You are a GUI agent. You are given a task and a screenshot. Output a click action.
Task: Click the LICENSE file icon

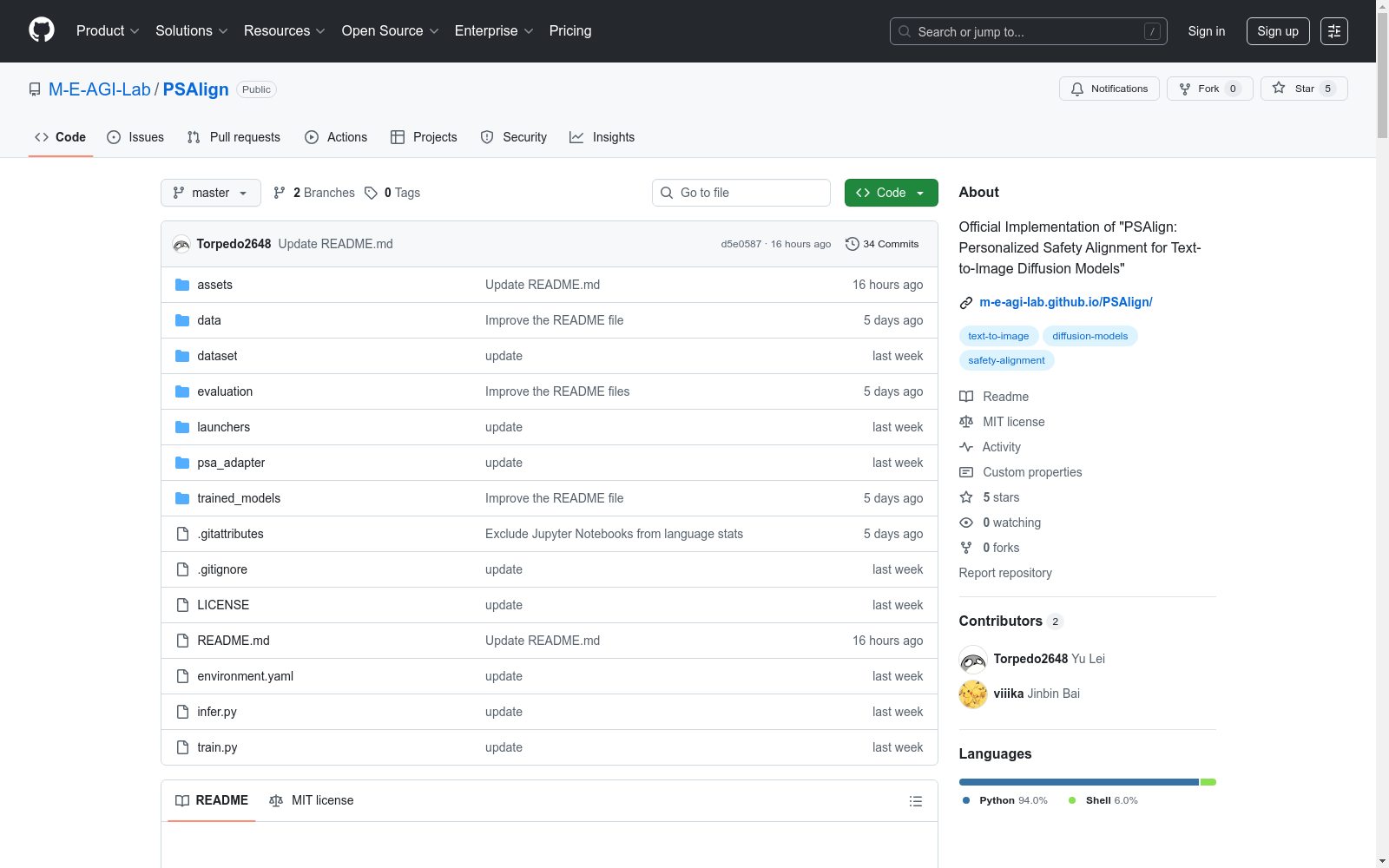182,605
